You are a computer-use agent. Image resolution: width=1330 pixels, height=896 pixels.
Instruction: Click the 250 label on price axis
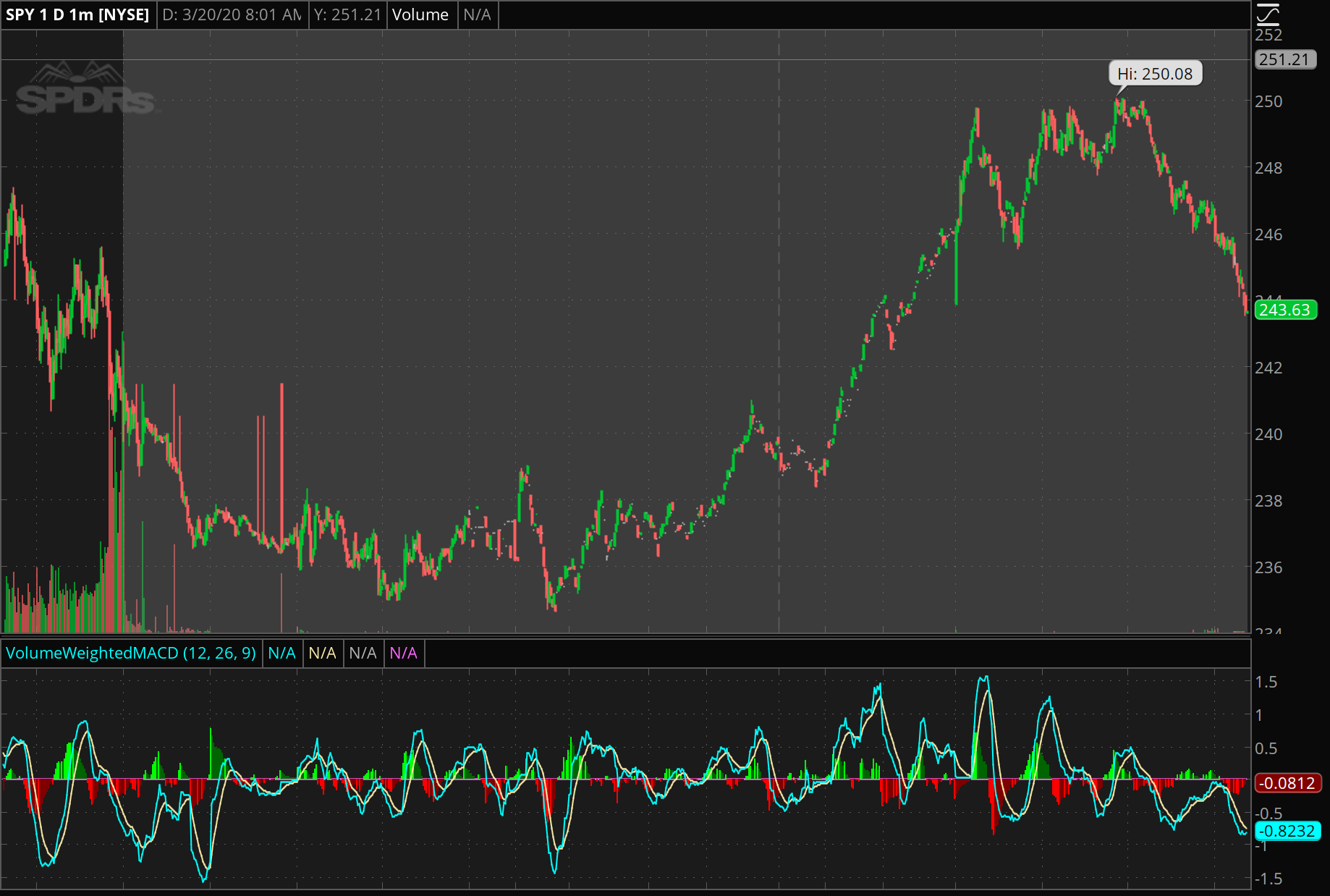click(x=1268, y=101)
